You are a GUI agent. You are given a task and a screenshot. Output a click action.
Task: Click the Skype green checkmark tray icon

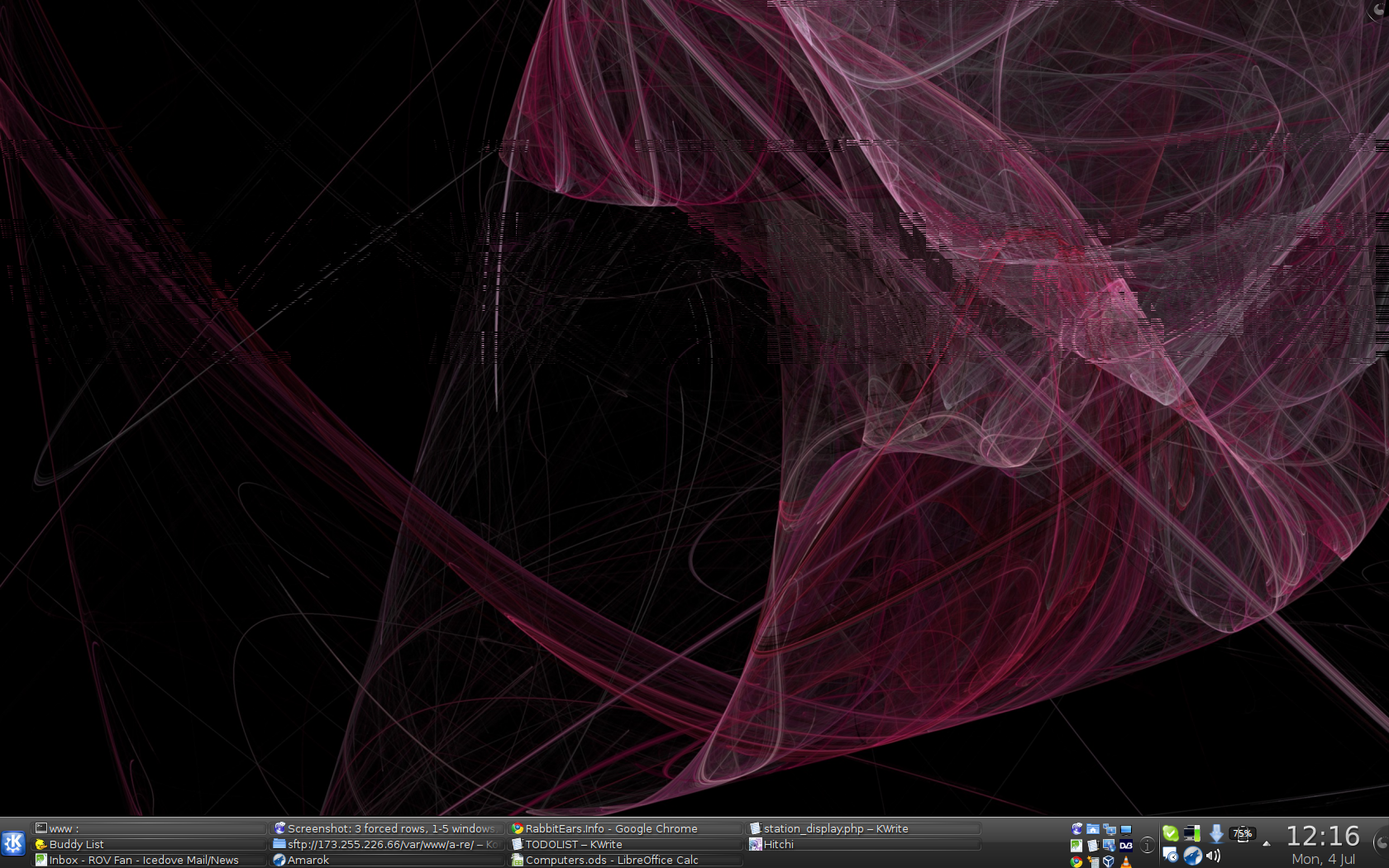[1170, 833]
